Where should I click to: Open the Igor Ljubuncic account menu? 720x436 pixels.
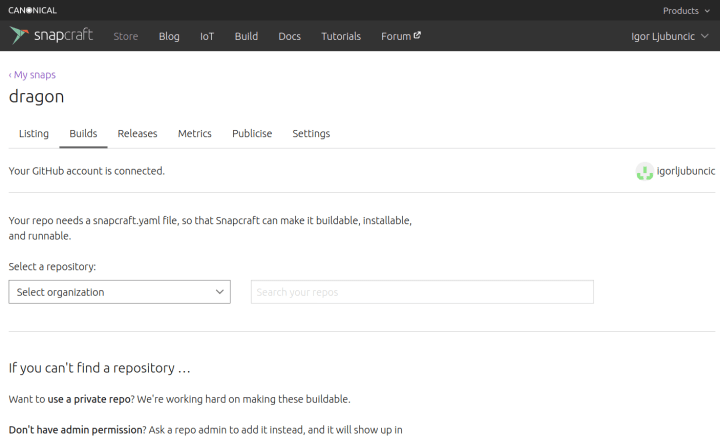[669, 36]
